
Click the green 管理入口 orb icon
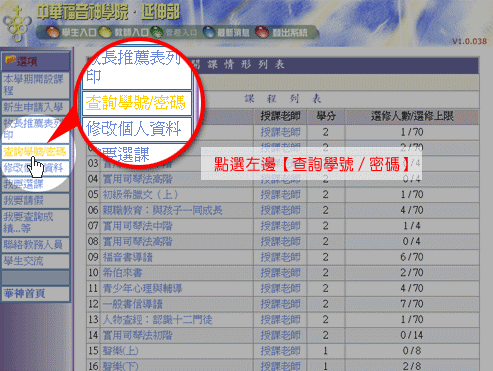pos(157,32)
